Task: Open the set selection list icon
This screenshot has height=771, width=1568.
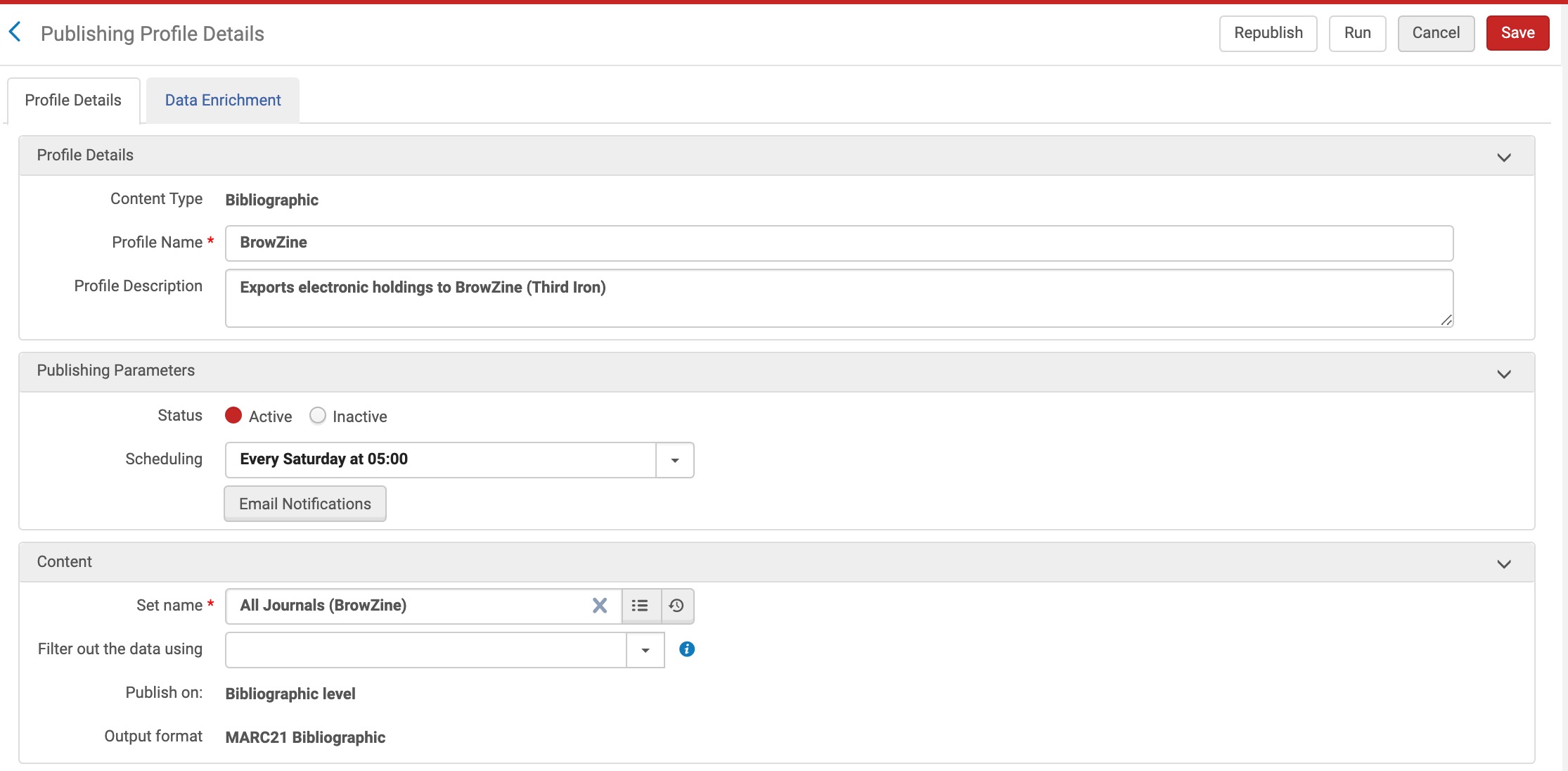Action: [641, 606]
